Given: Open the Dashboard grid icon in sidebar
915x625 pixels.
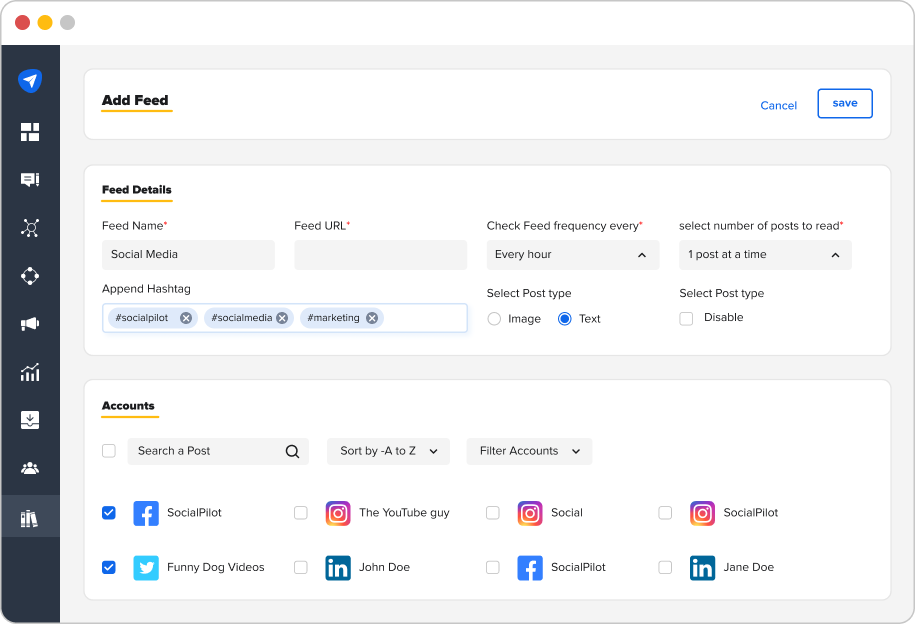Looking at the screenshot, I should coord(30,131).
